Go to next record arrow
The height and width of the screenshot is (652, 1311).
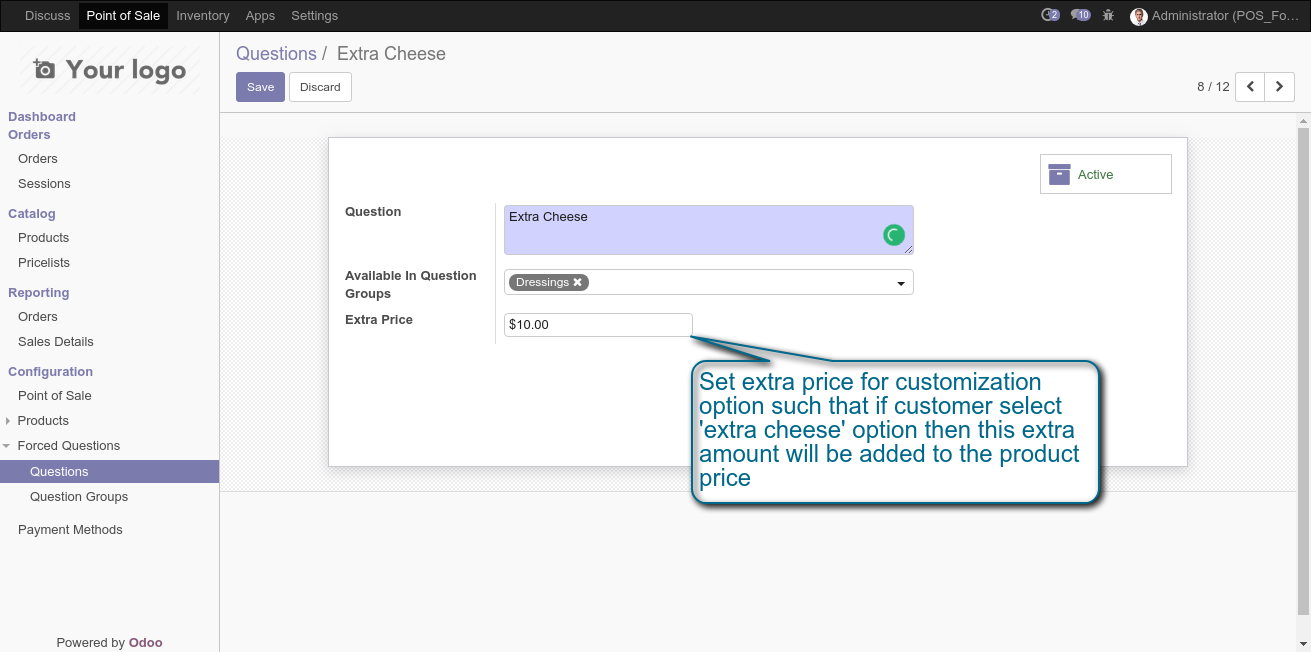coord(1280,87)
